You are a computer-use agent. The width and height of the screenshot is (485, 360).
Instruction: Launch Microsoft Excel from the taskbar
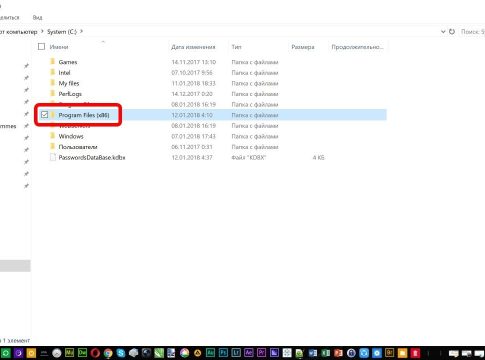click(325, 353)
